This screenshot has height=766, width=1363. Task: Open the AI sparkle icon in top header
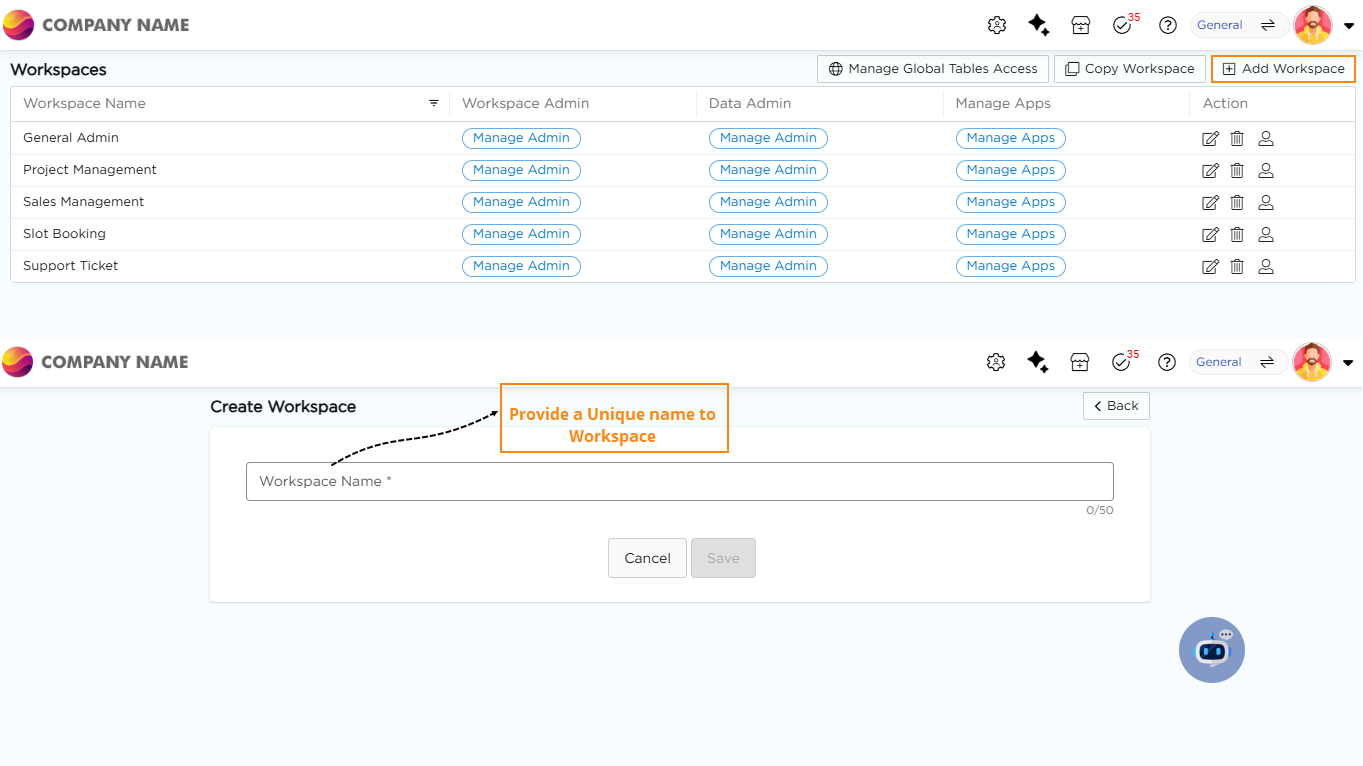[1038, 25]
